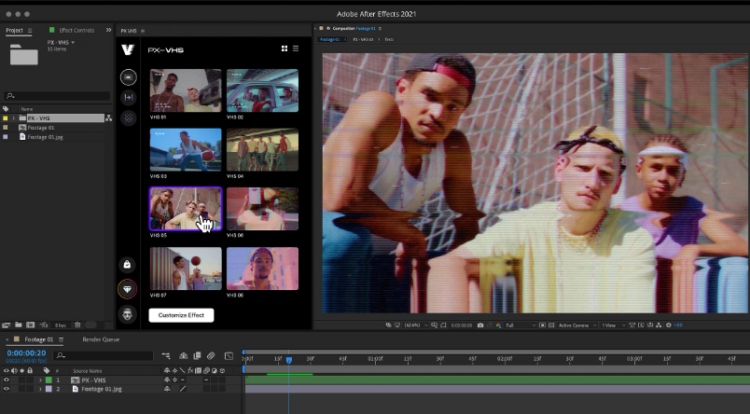Image resolution: width=750 pixels, height=414 pixels.
Task: Open the hamburger menu in PX-VHS panel
Action: pyautogui.click(x=295, y=48)
